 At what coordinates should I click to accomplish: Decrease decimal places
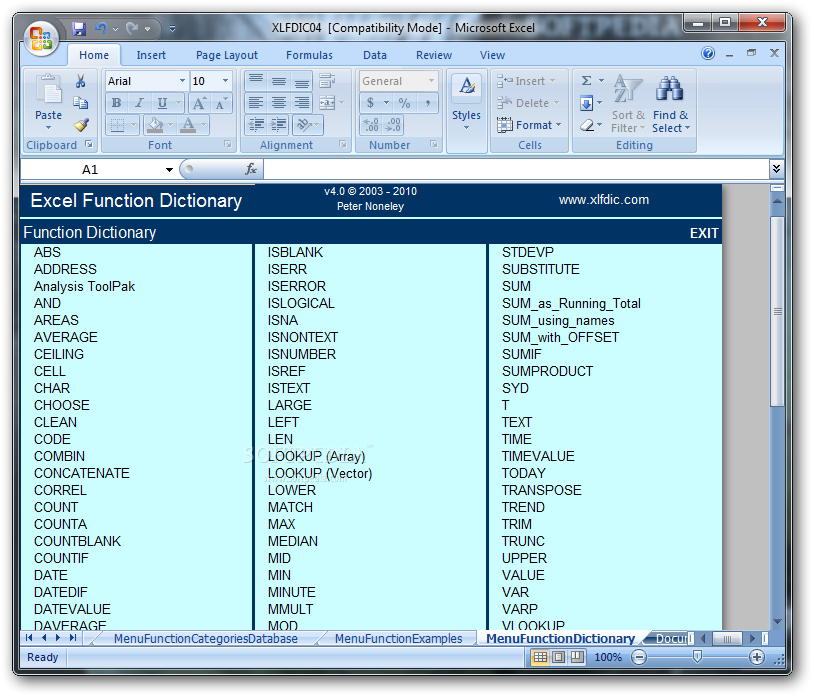(393, 124)
